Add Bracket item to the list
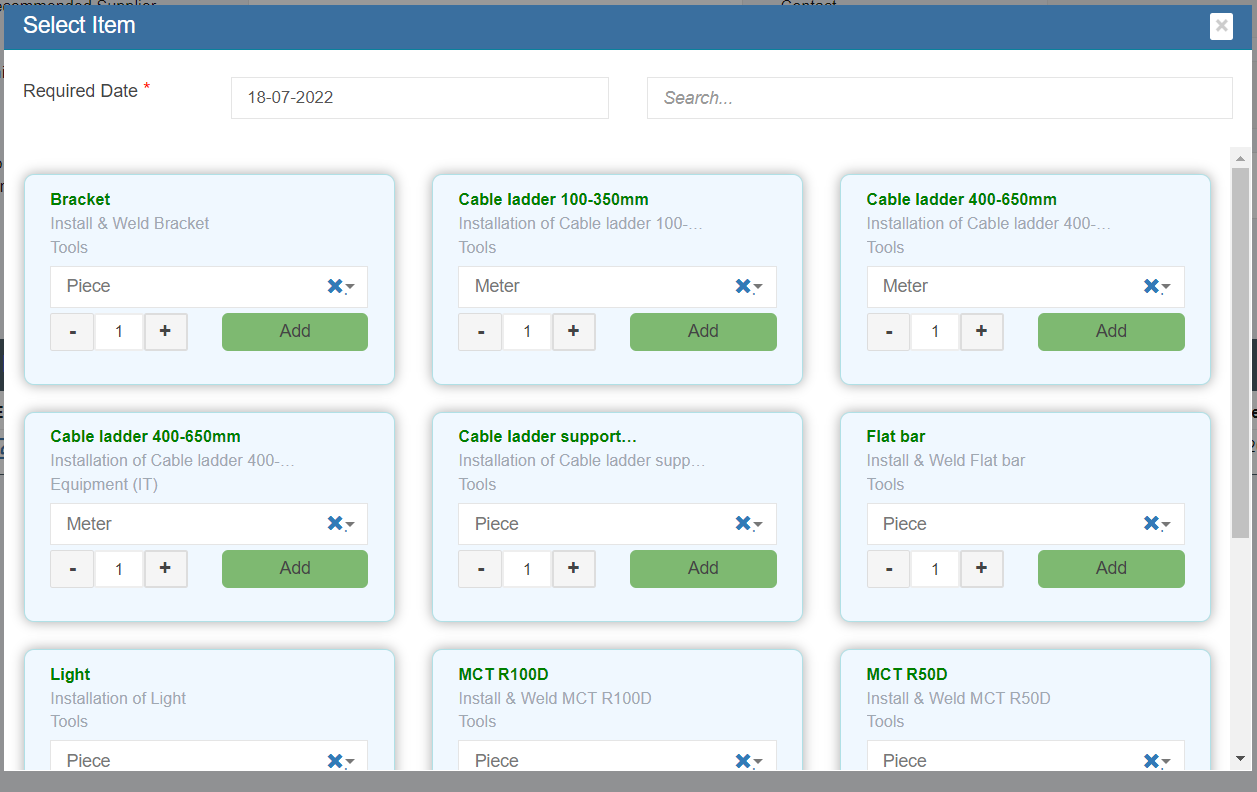The width and height of the screenshot is (1257, 792). point(295,331)
